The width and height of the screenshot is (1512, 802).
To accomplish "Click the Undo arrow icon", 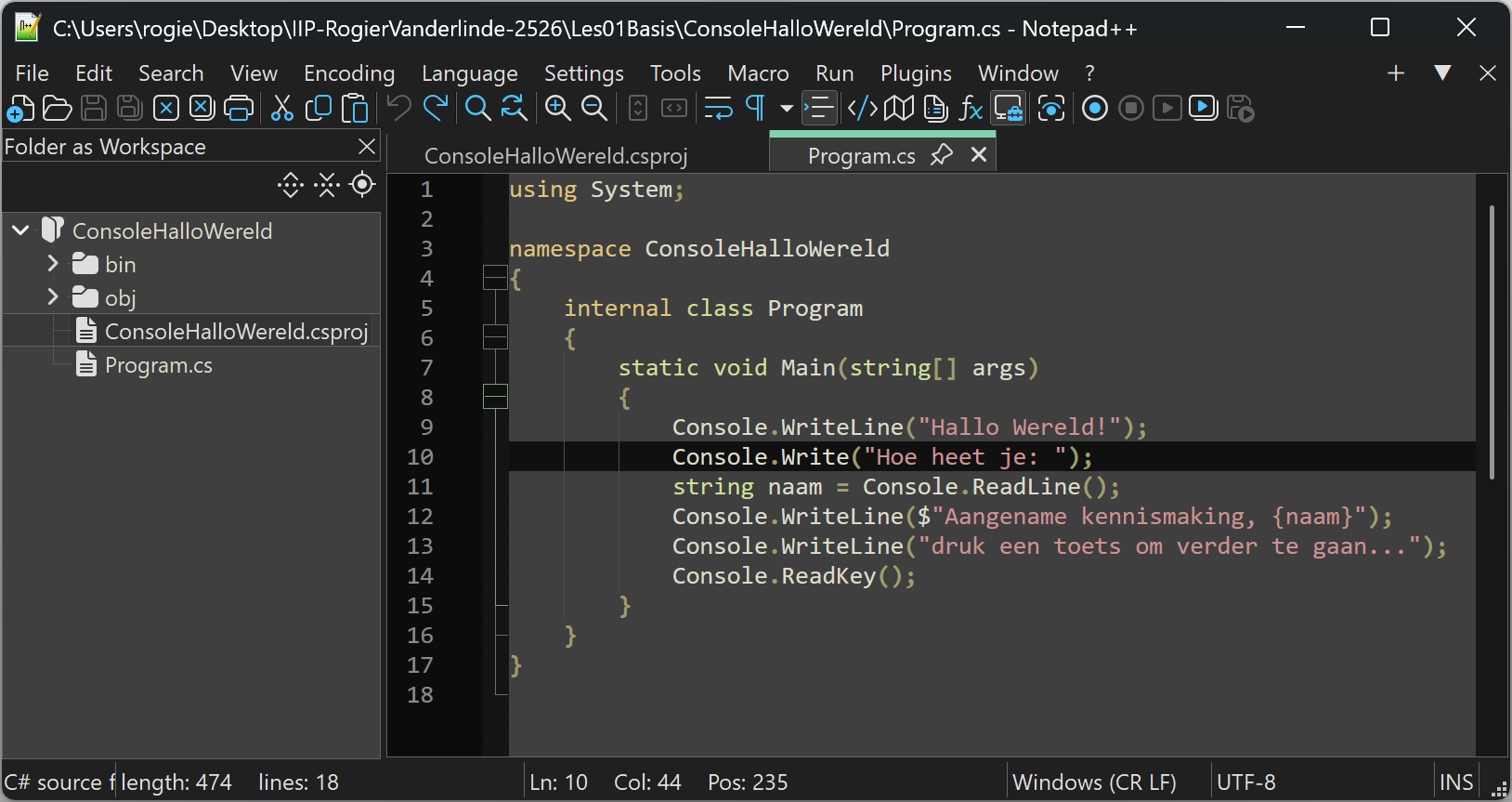I will 399,109.
